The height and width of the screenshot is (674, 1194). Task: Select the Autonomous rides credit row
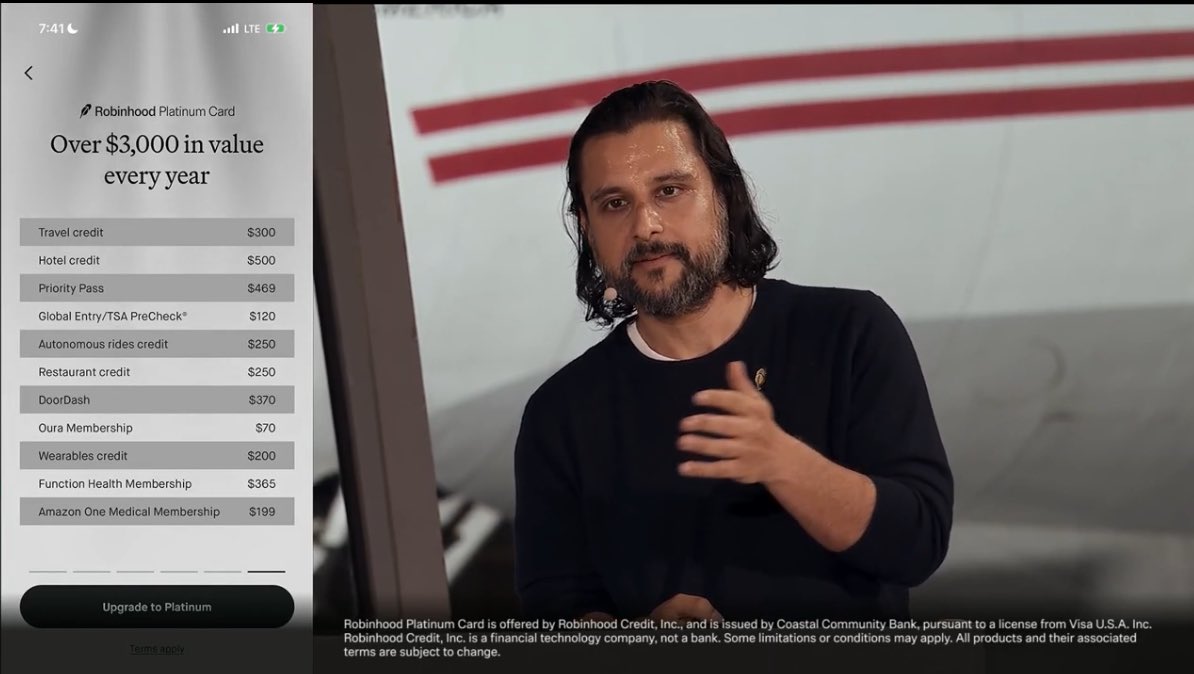157,344
